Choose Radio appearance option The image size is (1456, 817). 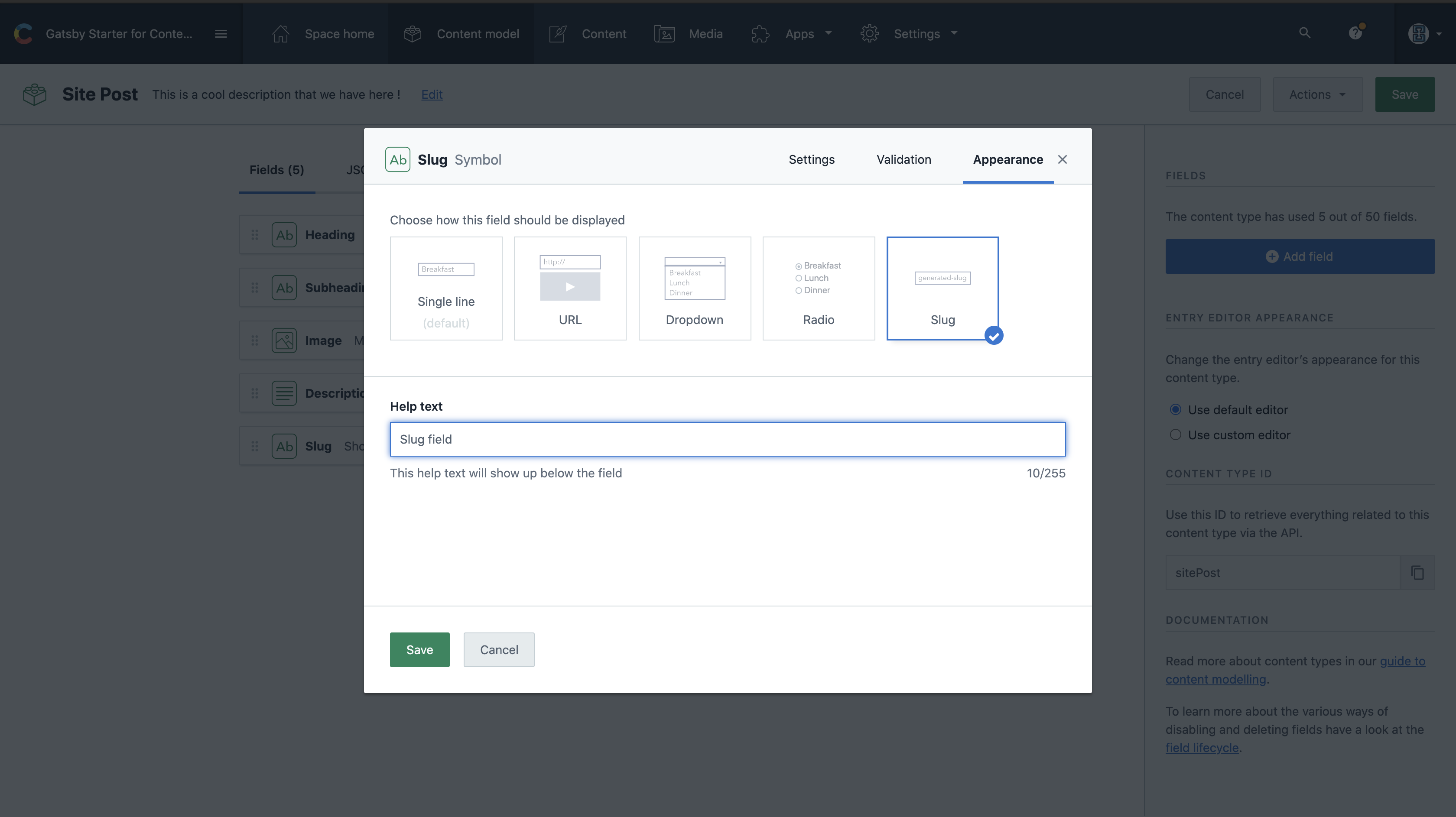tap(819, 288)
